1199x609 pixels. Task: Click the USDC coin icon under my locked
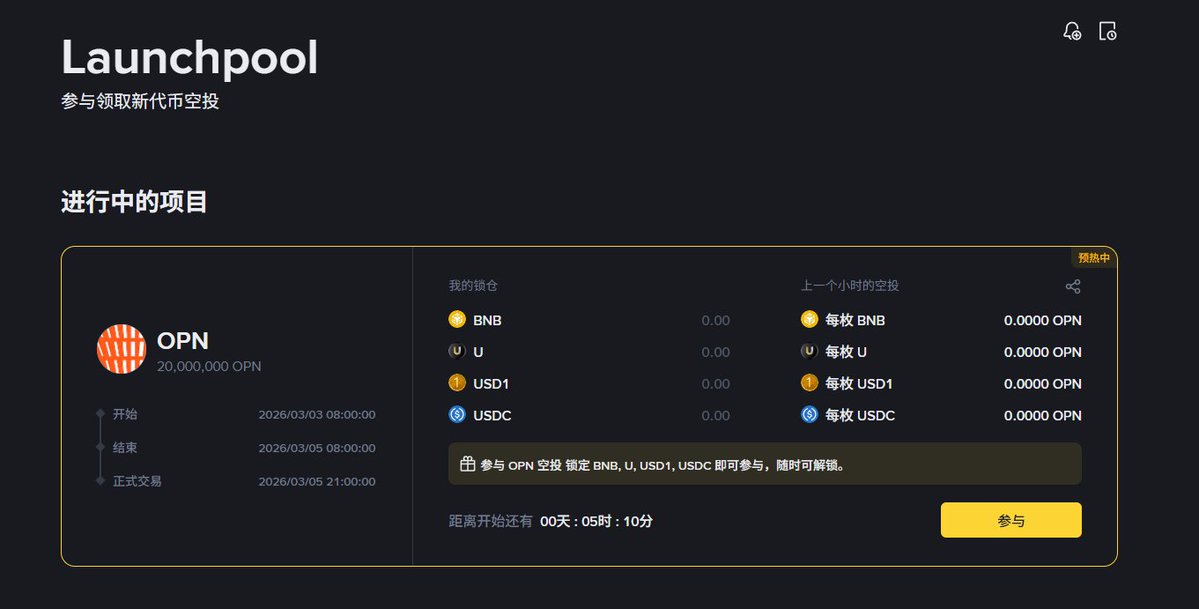(x=457, y=415)
